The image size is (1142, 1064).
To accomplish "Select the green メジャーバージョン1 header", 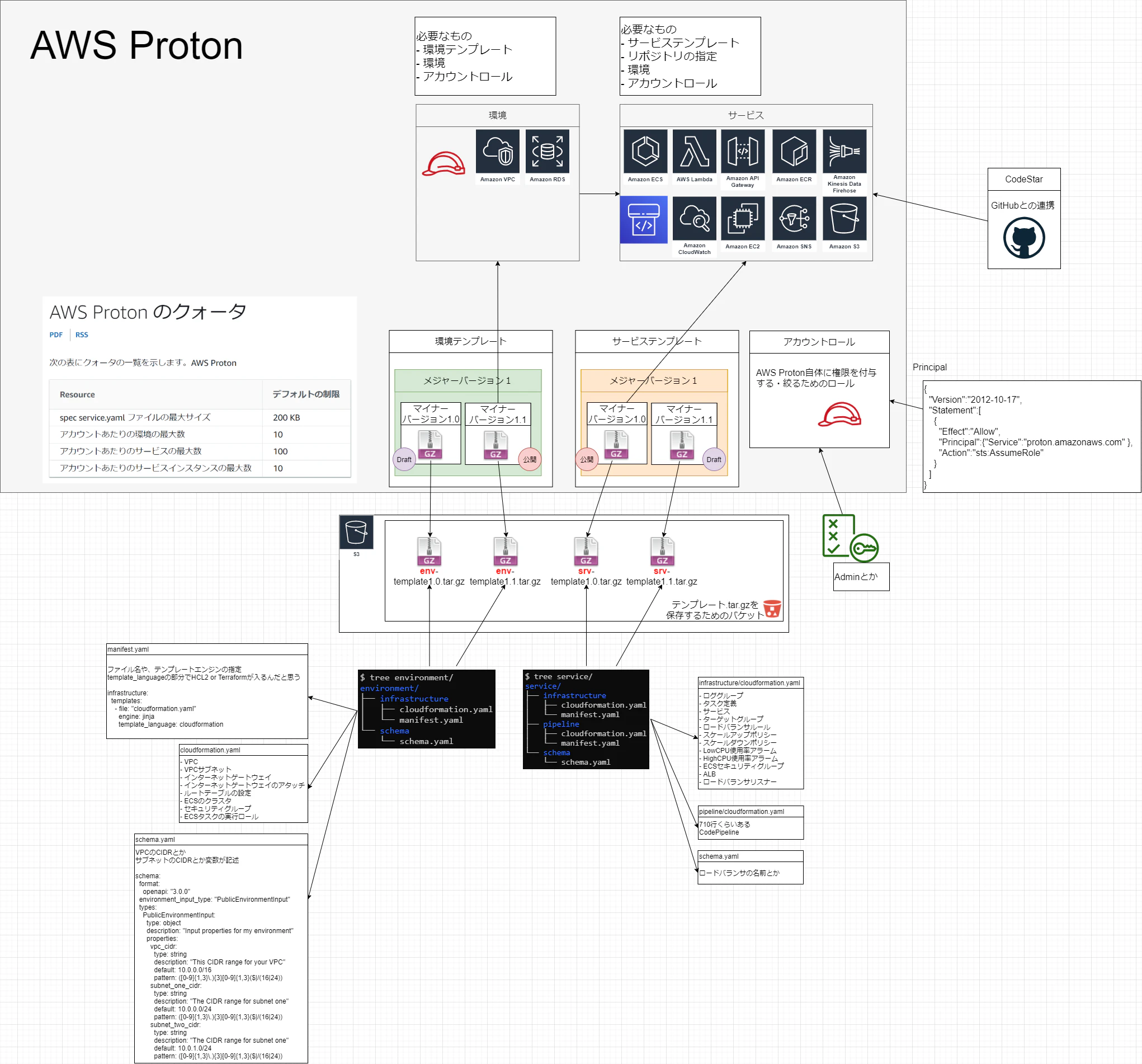I will coord(468,380).
